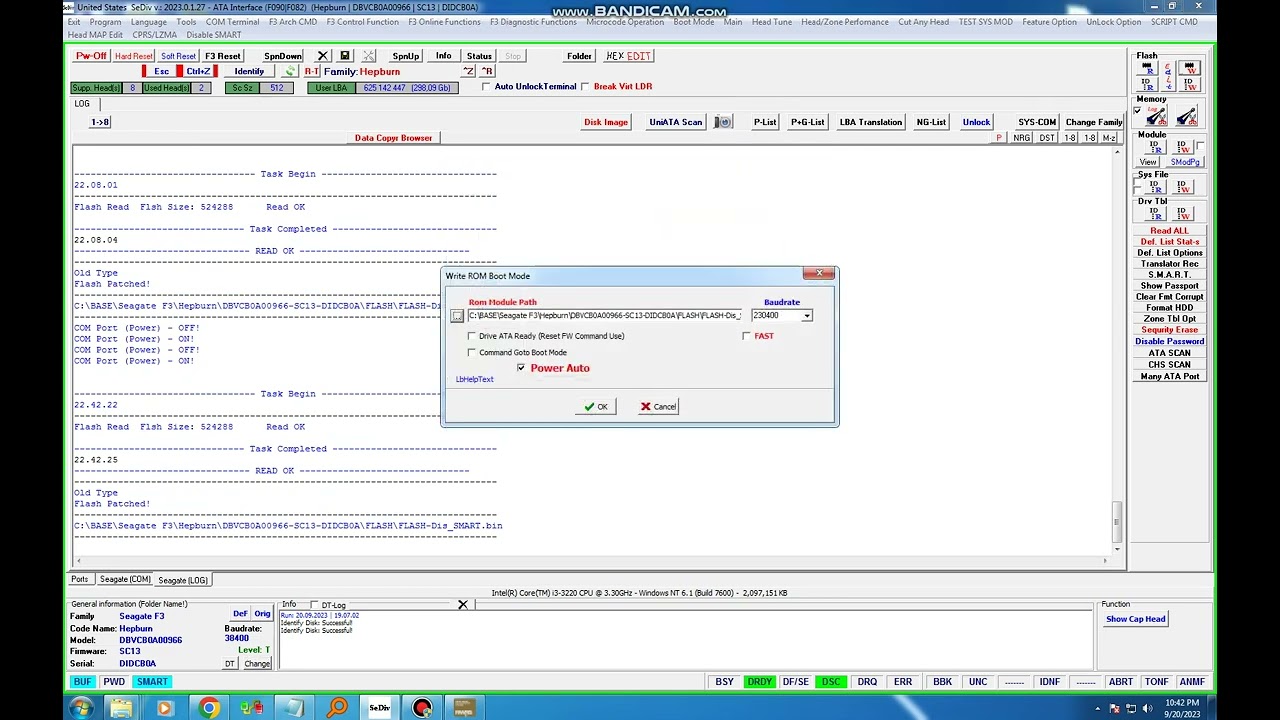Image resolution: width=1280 pixels, height=720 pixels.
Task: Click the X icon above the info log
Action: pyautogui.click(x=462, y=605)
